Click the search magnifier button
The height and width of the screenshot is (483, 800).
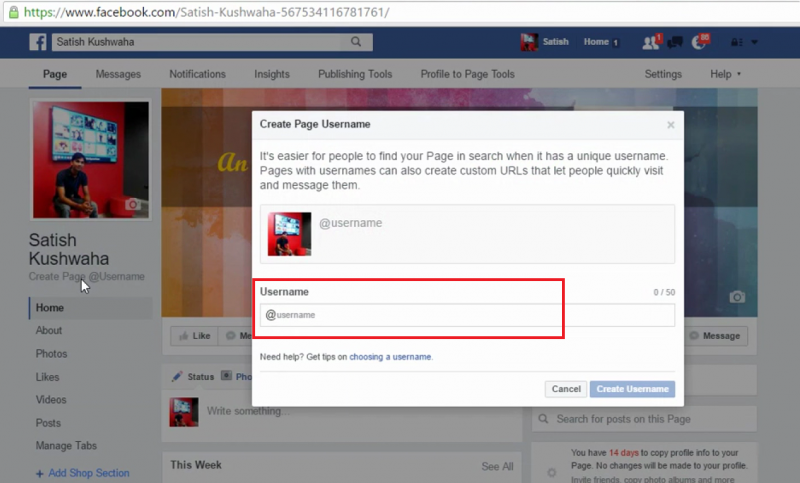[356, 42]
